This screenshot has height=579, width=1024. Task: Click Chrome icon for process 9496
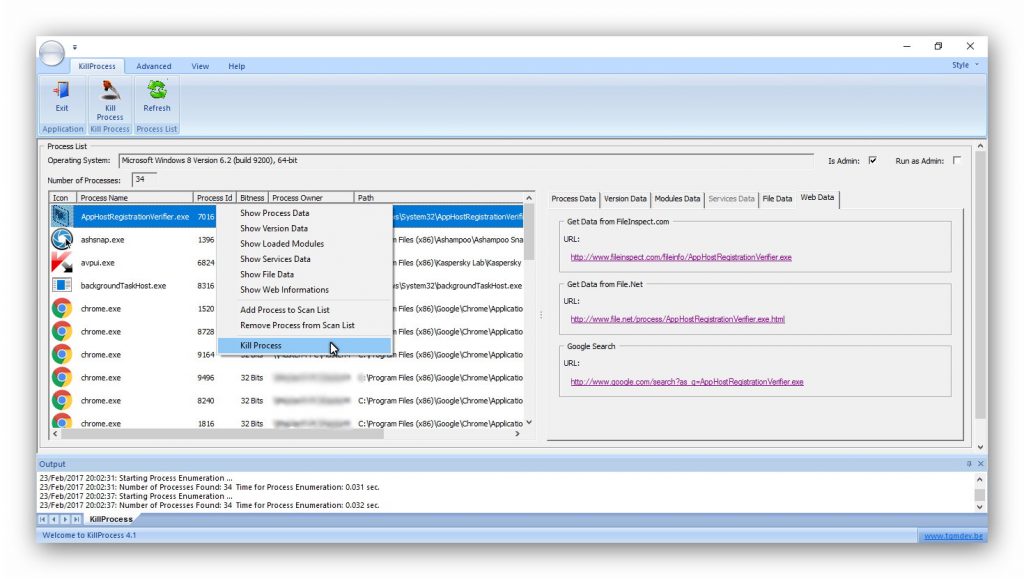[62, 377]
